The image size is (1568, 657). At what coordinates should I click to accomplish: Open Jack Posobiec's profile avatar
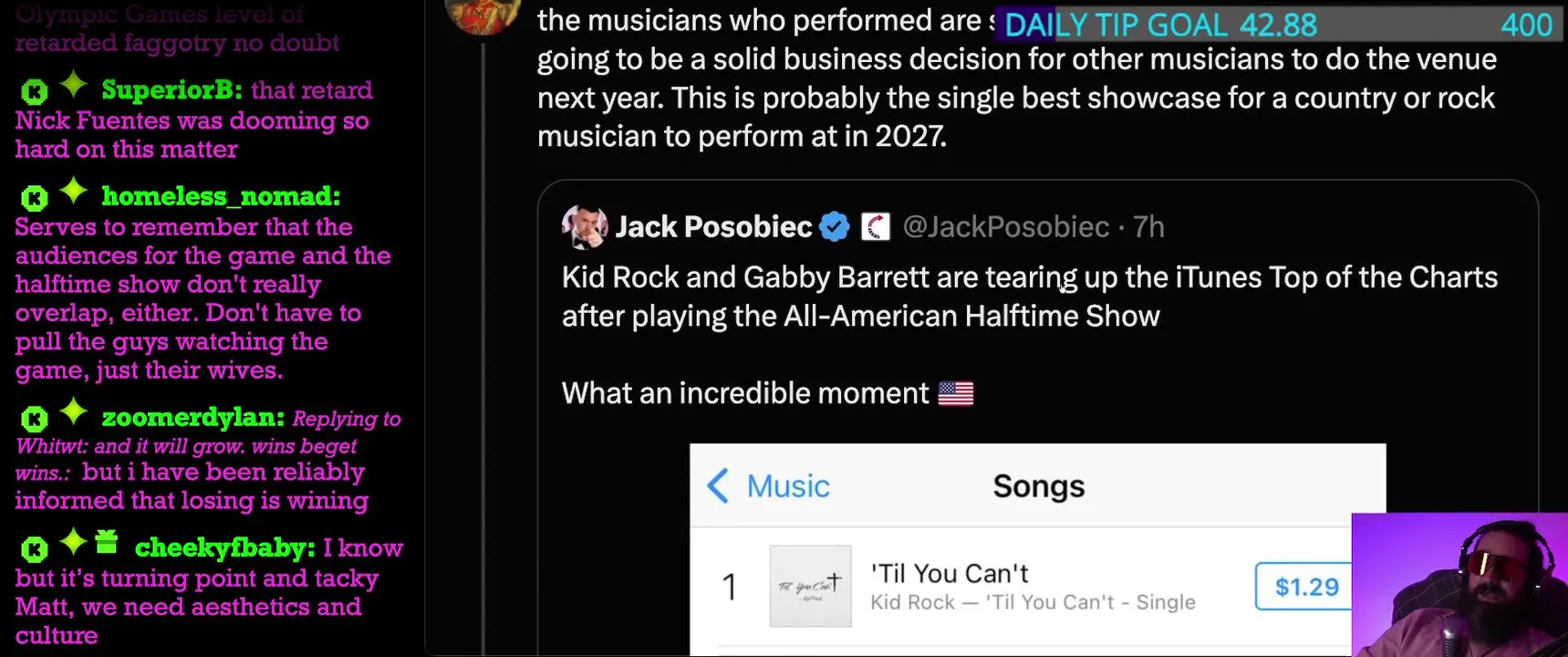pos(584,226)
